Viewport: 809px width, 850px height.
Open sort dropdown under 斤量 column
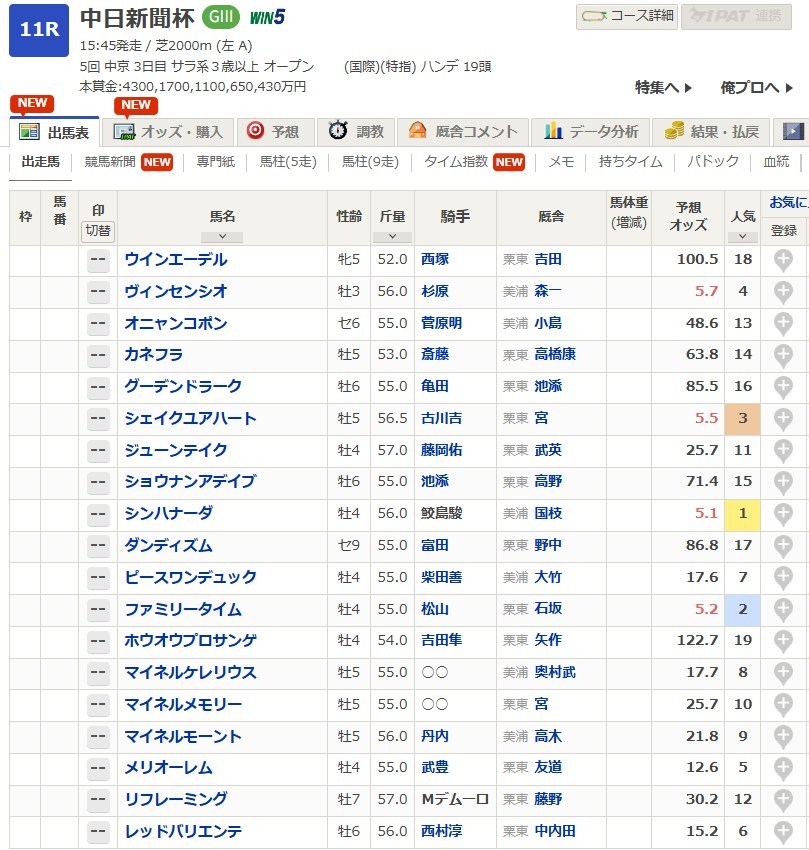pos(393,237)
